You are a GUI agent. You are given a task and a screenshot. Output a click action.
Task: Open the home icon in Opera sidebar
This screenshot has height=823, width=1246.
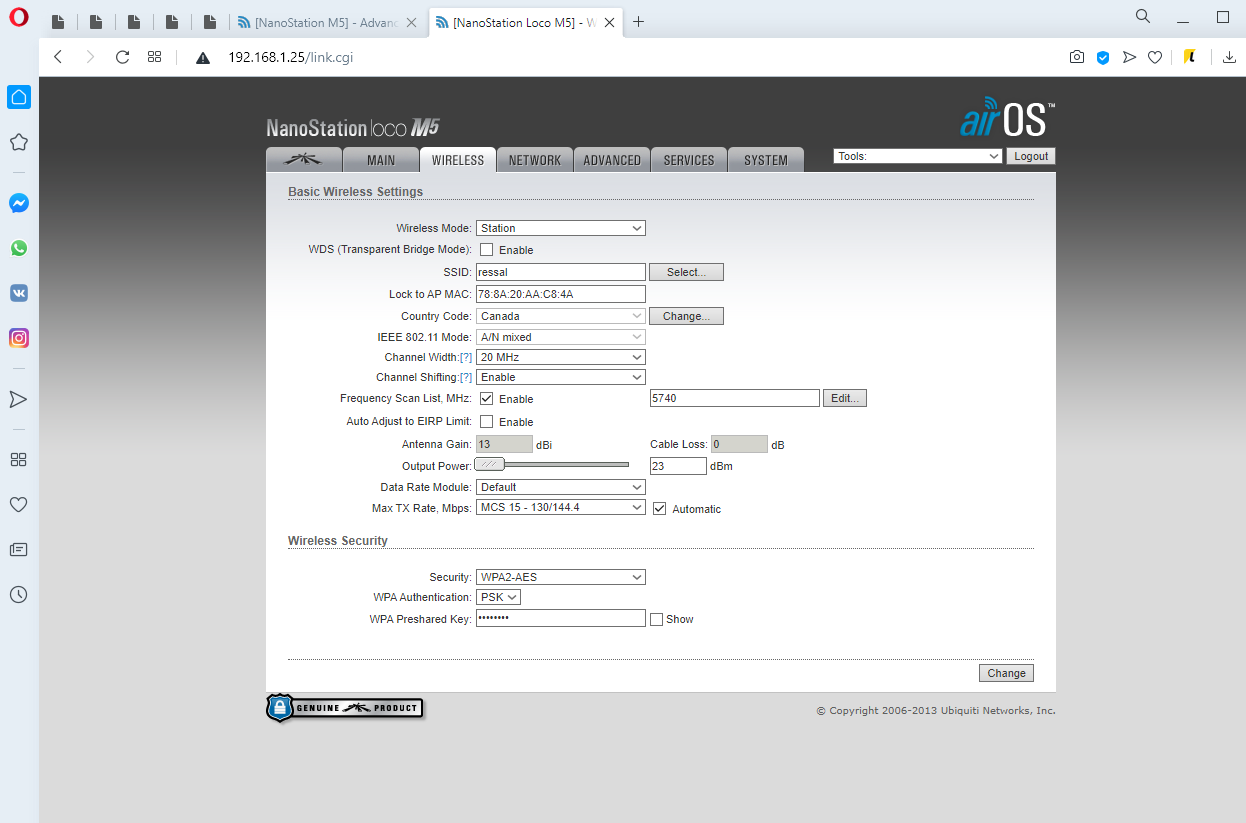tap(19, 97)
